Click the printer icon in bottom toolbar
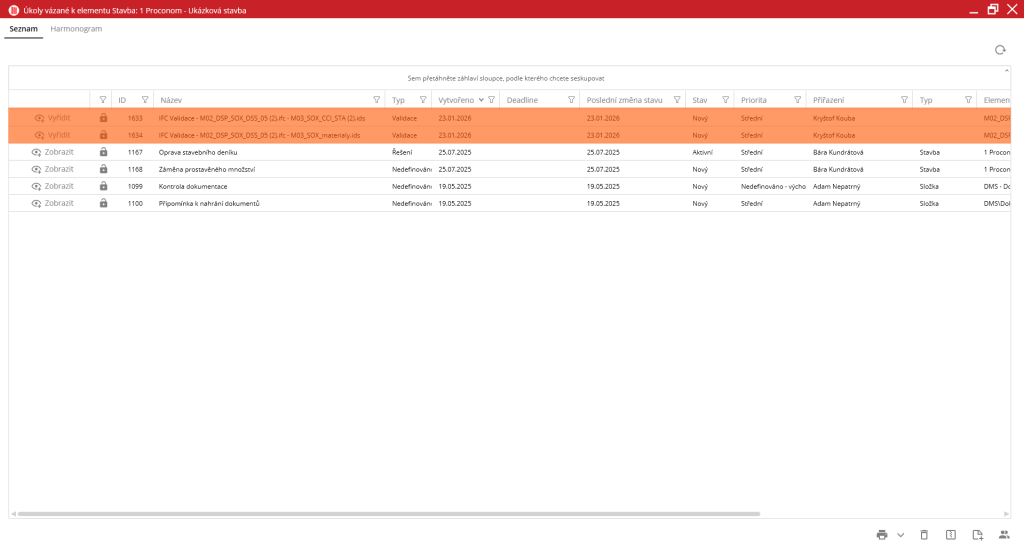The width and height of the screenshot is (1024, 547). click(881, 535)
